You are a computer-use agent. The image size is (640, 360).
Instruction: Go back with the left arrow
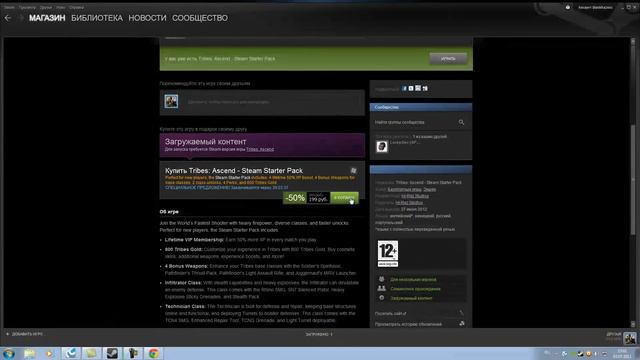[x=8, y=18]
